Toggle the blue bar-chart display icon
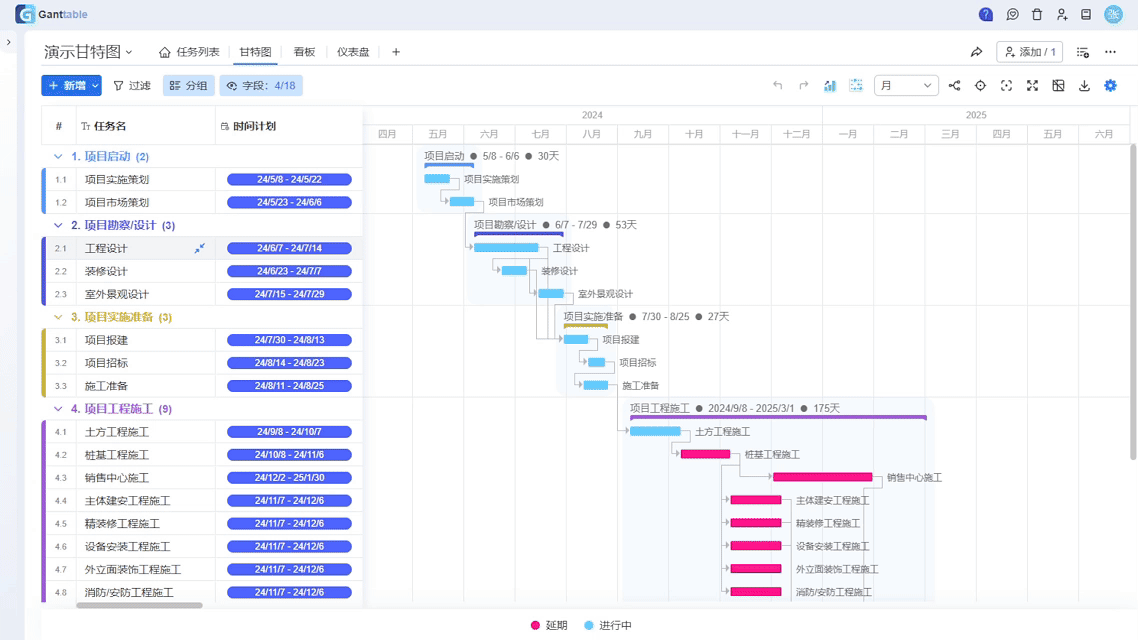This screenshot has width=1138, height=640. tap(830, 86)
